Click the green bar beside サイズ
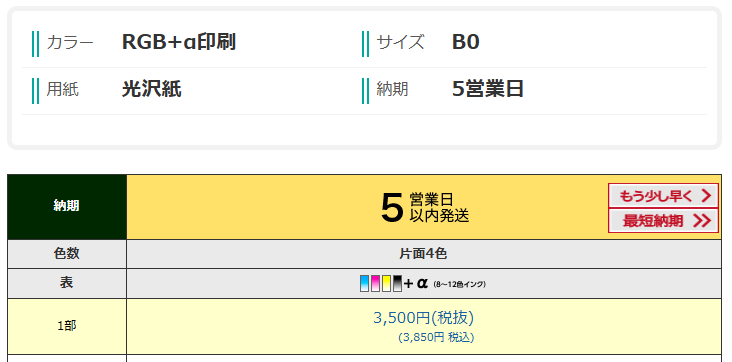Screen dimensions: 732x362 click(x=365, y=44)
